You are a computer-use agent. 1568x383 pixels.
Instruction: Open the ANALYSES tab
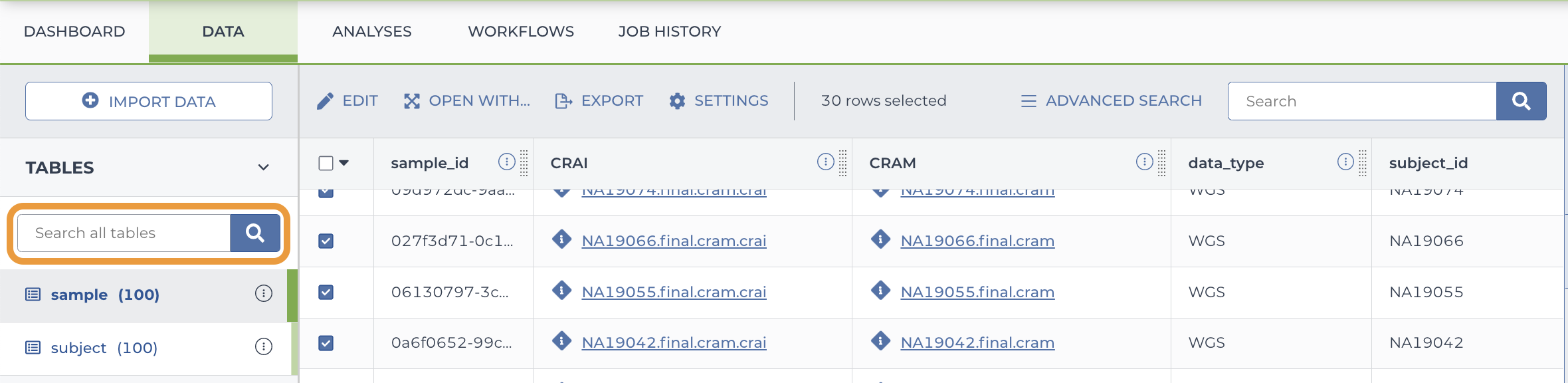372,31
